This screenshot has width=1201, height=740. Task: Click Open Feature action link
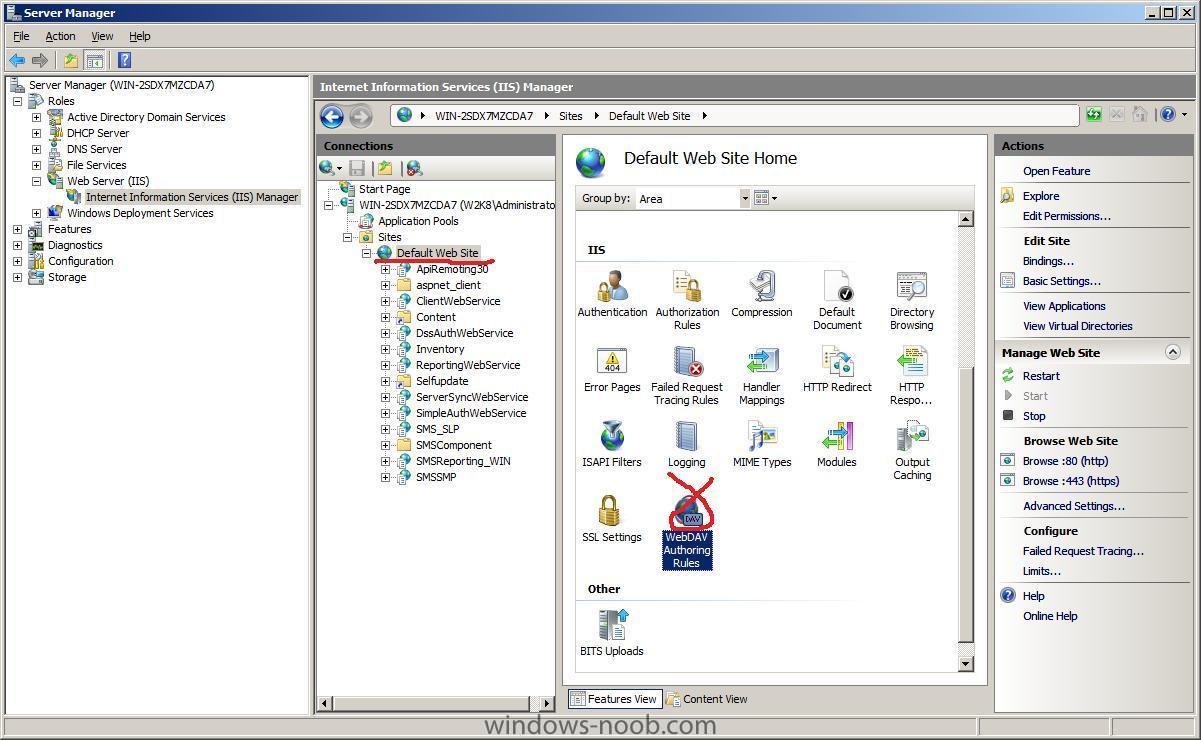1056,171
